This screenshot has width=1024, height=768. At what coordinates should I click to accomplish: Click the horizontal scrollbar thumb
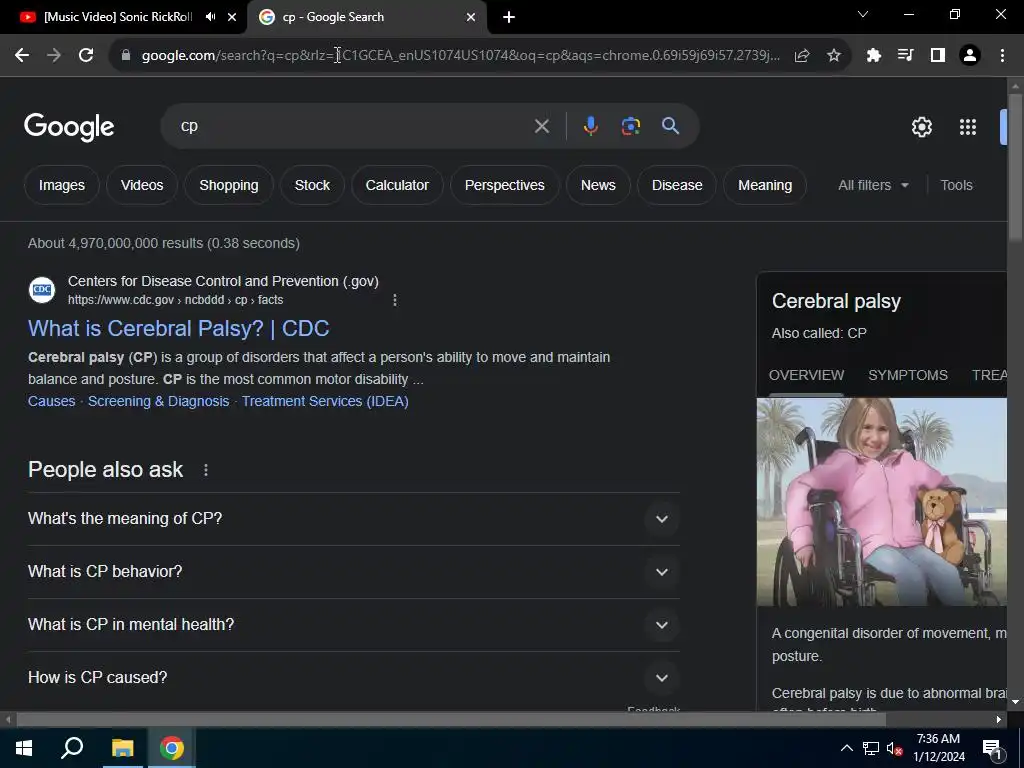coord(451,720)
